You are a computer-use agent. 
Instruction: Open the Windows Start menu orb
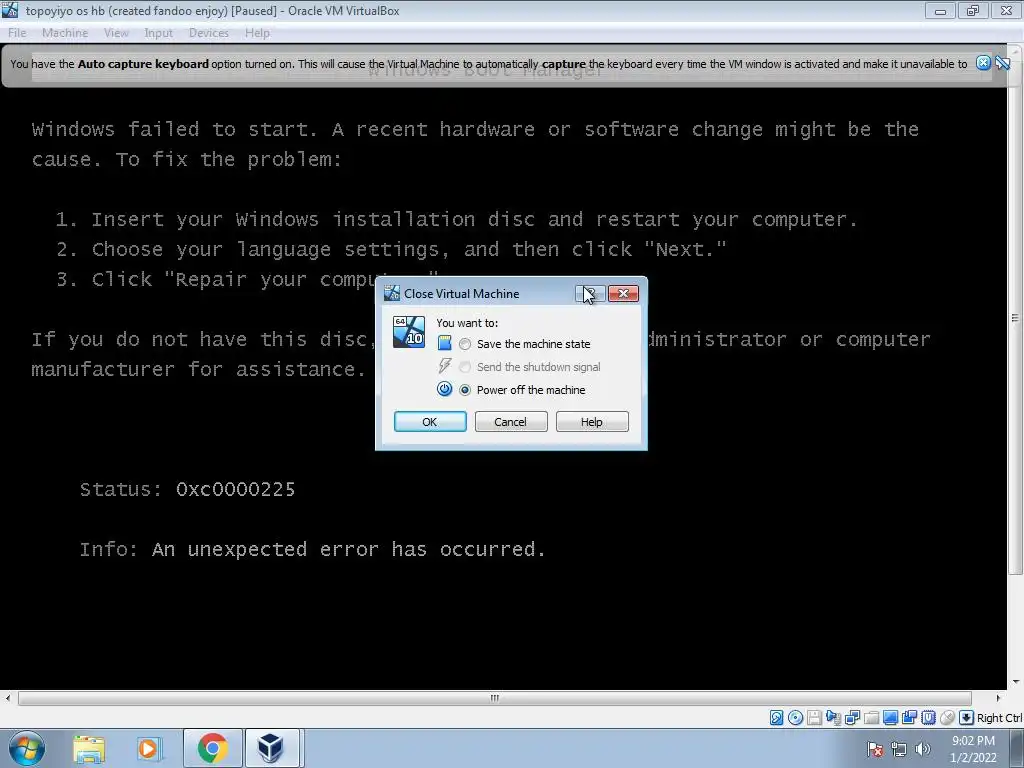[27, 748]
